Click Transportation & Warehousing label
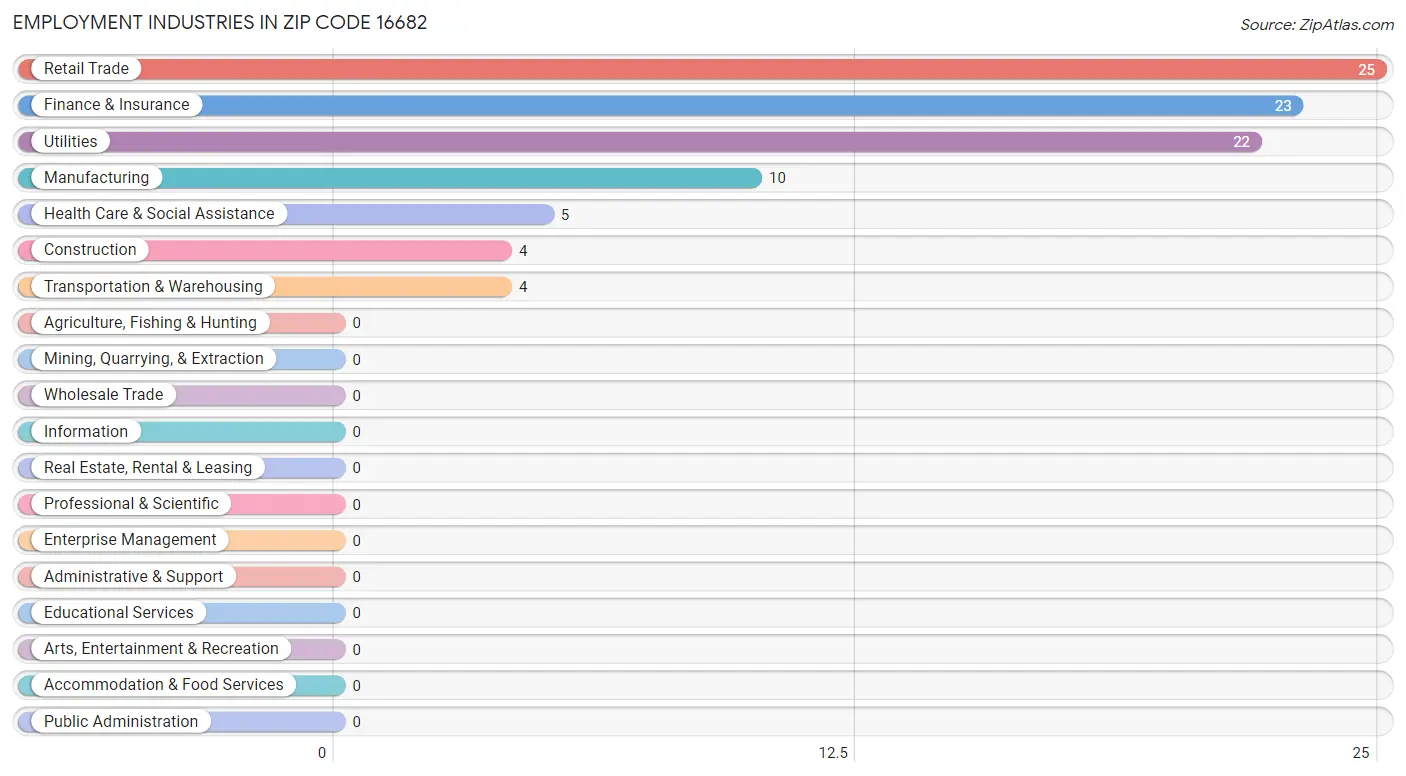The height and width of the screenshot is (776, 1406). tap(153, 286)
